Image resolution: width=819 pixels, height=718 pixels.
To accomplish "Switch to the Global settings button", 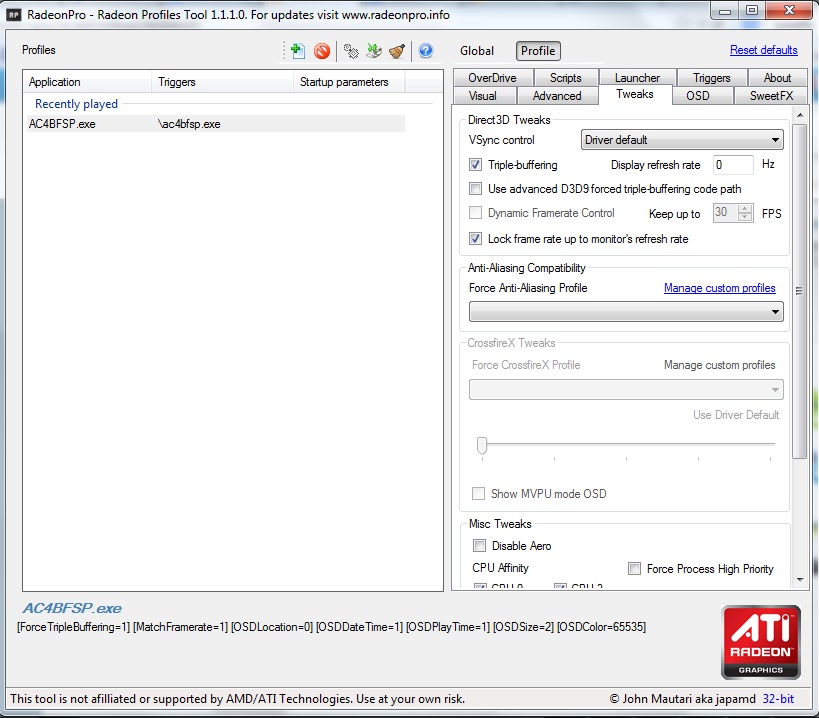I will (x=477, y=51).
